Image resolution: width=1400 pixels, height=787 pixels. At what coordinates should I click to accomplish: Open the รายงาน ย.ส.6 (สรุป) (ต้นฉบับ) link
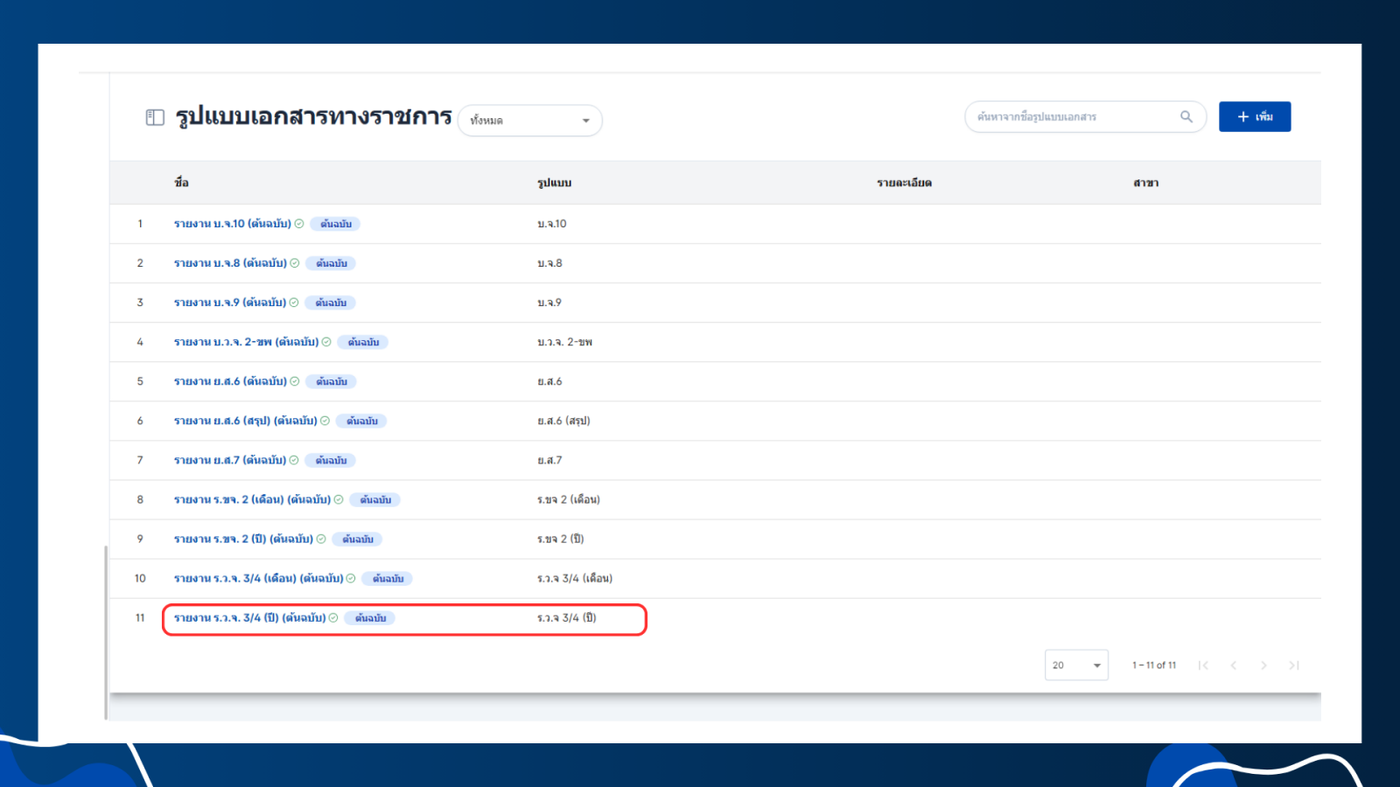click(x=245, y=421)
